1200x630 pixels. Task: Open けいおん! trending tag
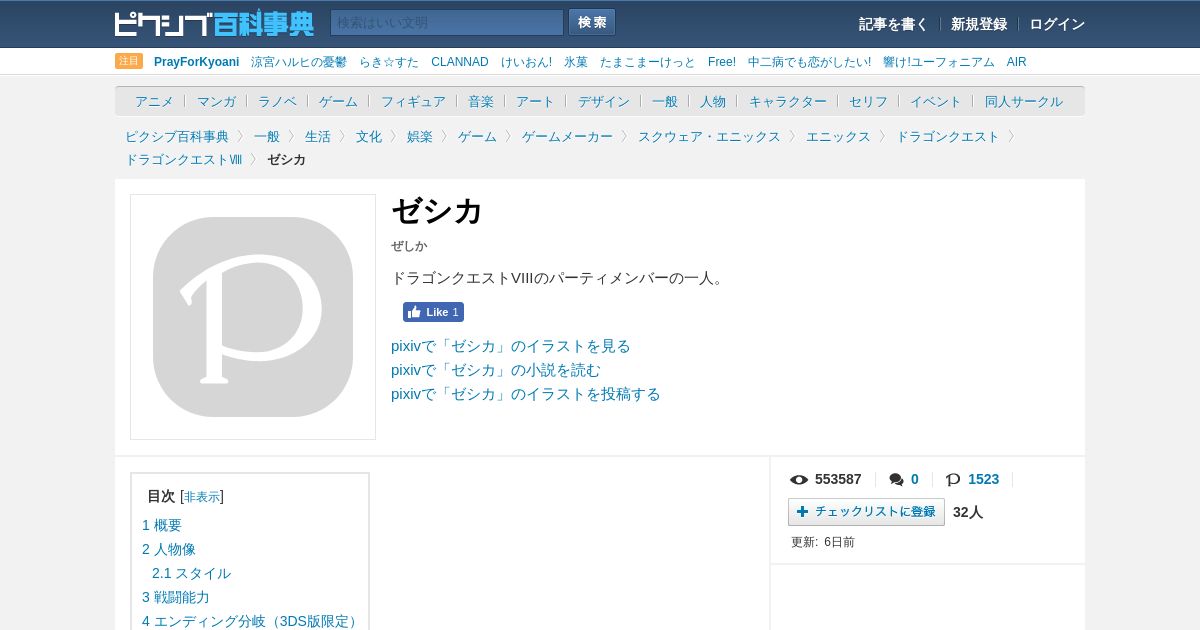[526, 62]
